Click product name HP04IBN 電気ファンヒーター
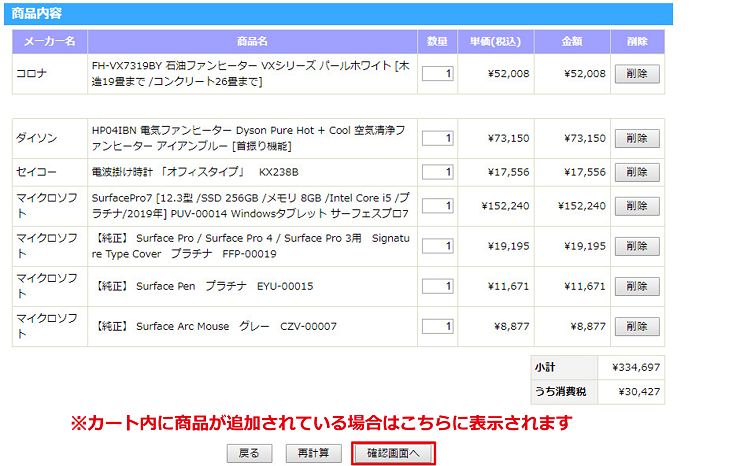Image resolution: width=738 pixels, height=466 pixels. click(x=249, y=138)
